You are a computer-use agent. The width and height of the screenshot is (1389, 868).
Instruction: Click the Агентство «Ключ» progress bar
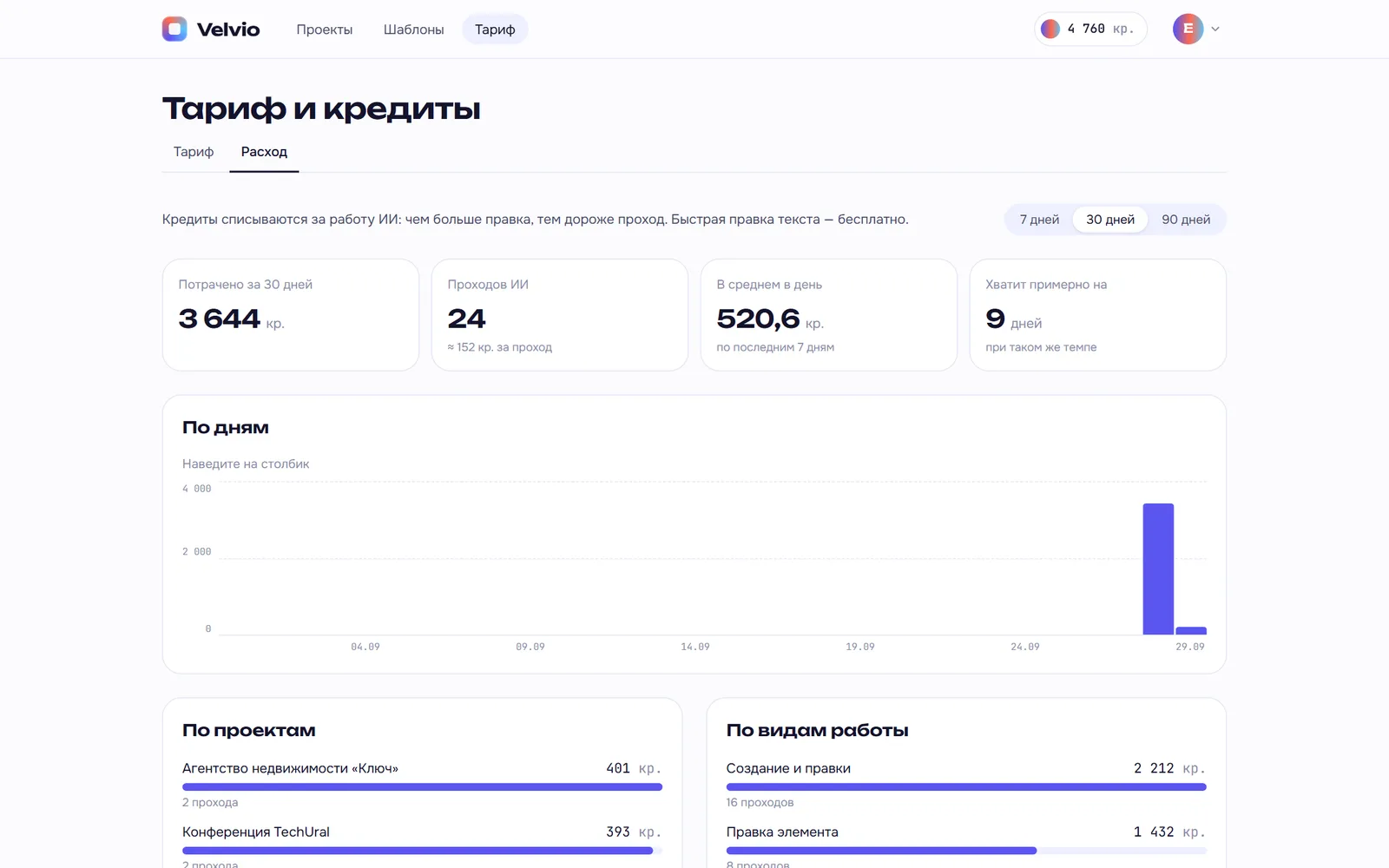coord(422,787)
